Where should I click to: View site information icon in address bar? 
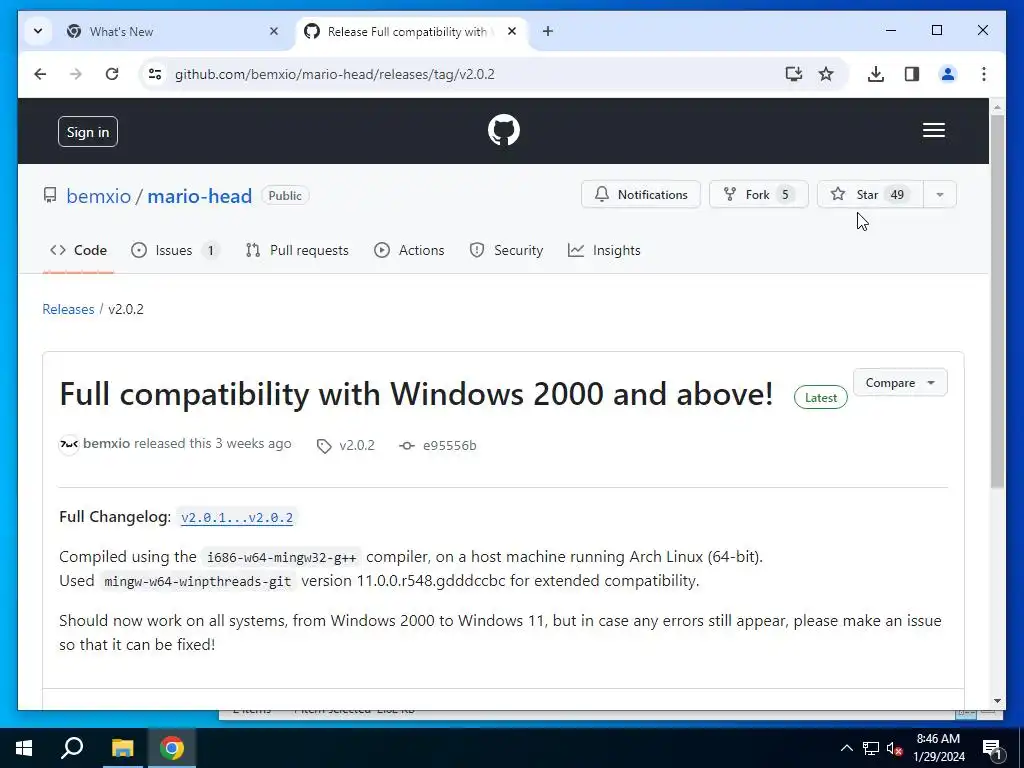155,74
